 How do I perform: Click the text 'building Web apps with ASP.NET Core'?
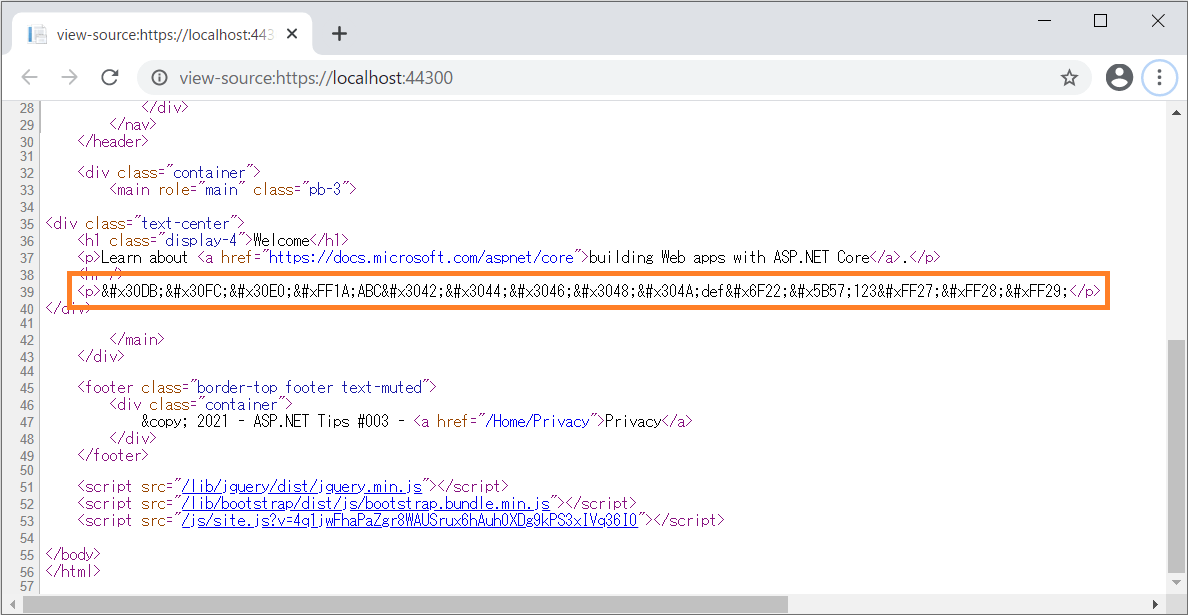coord(728,258)
